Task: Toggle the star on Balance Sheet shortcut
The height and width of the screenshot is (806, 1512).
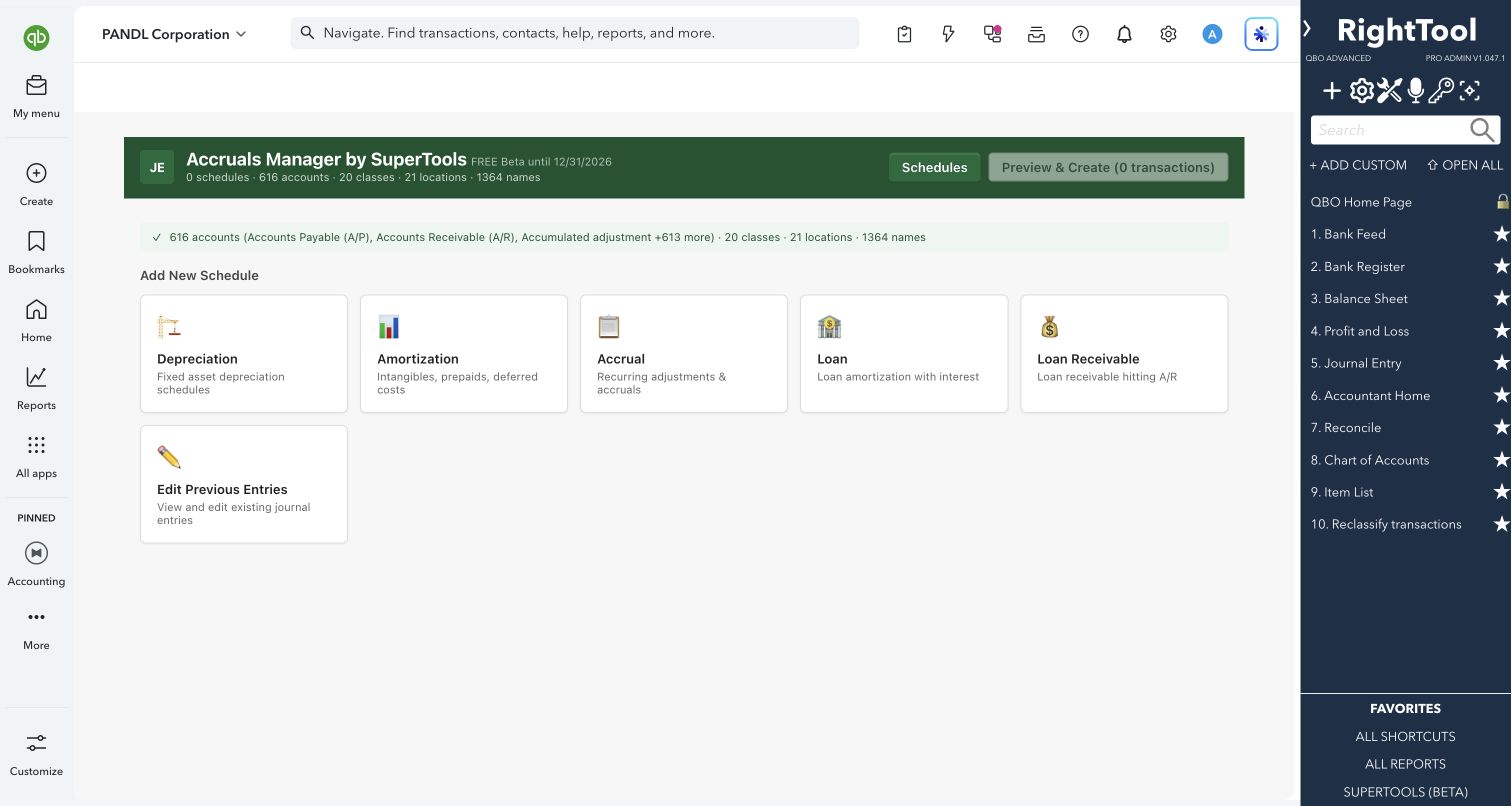Action: 1501,298
